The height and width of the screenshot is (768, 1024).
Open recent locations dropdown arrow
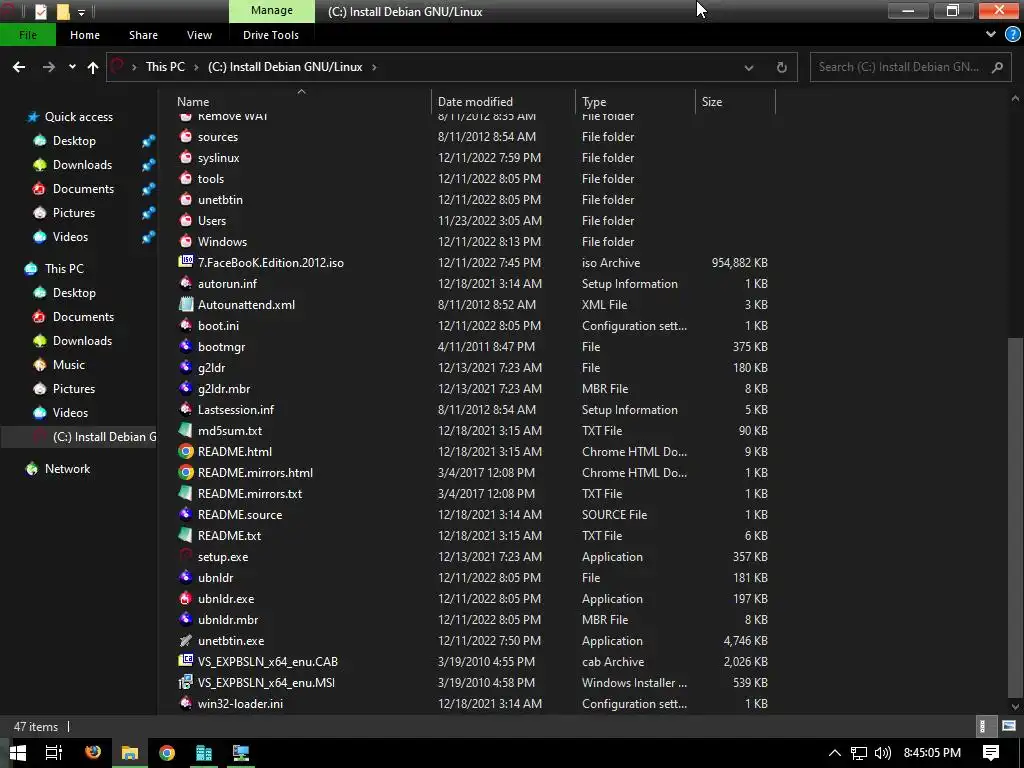coord(72,67)
